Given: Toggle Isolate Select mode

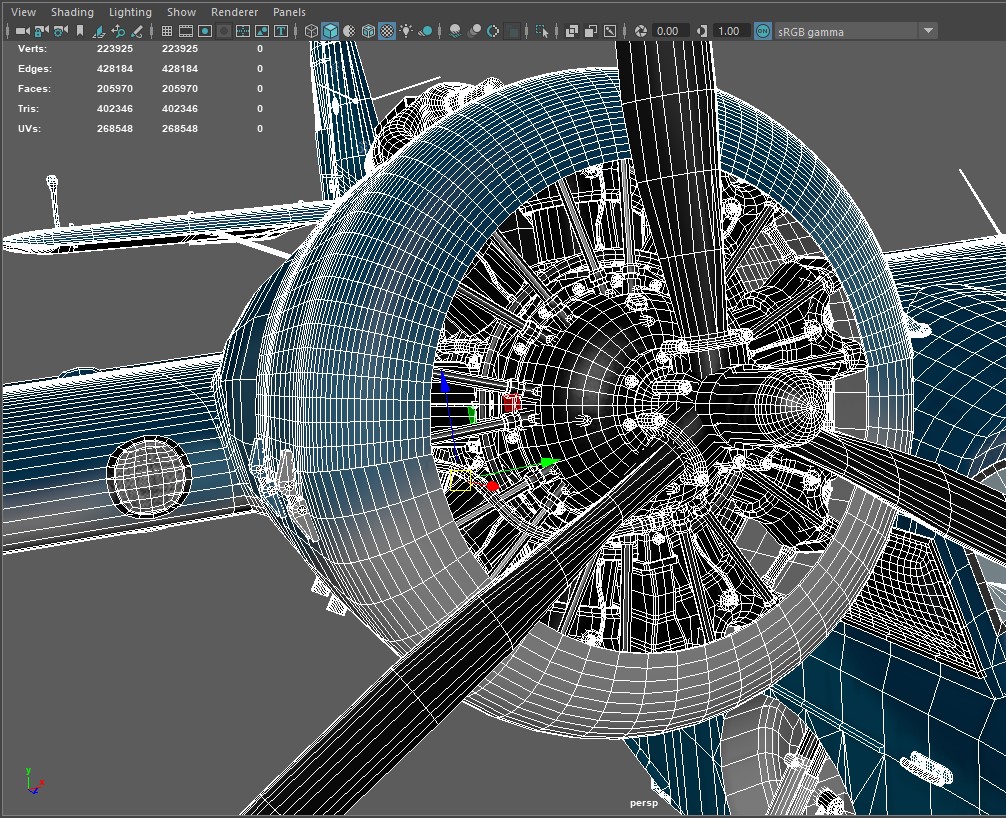Looking at the screenshot, I should coord(539,30).
